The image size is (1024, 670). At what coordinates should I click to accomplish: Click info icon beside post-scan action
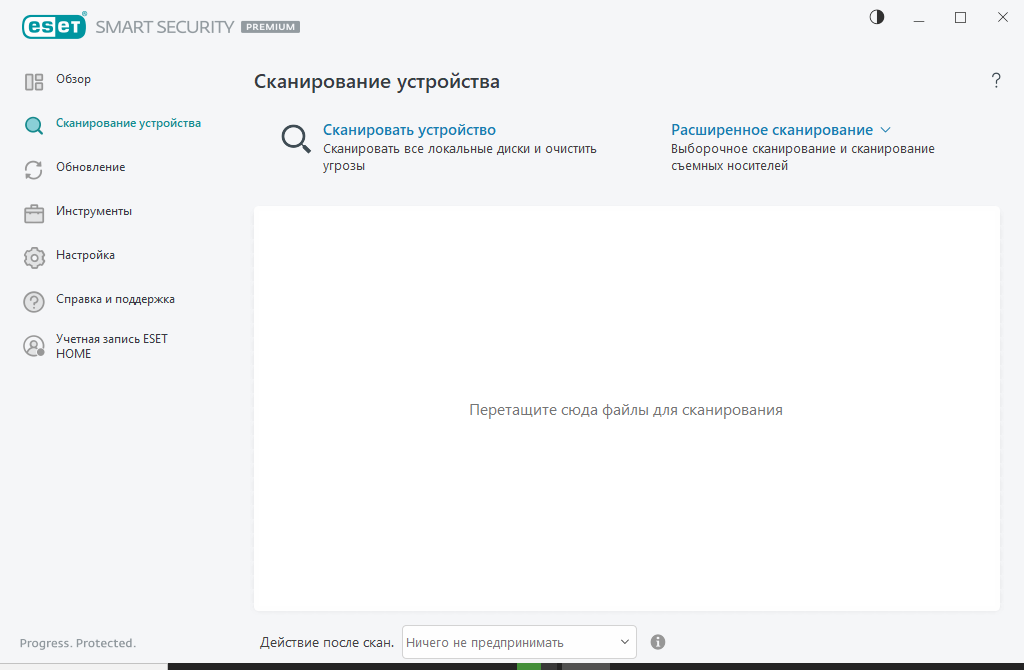658,642
